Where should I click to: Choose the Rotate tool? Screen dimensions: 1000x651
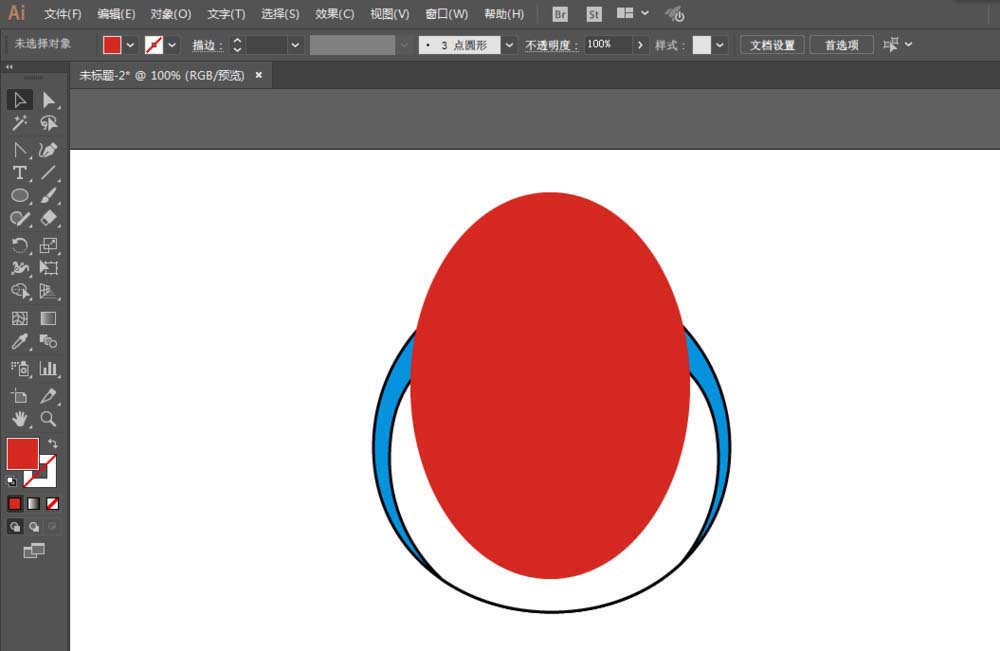pyautogui.click(x=20, y=245)
